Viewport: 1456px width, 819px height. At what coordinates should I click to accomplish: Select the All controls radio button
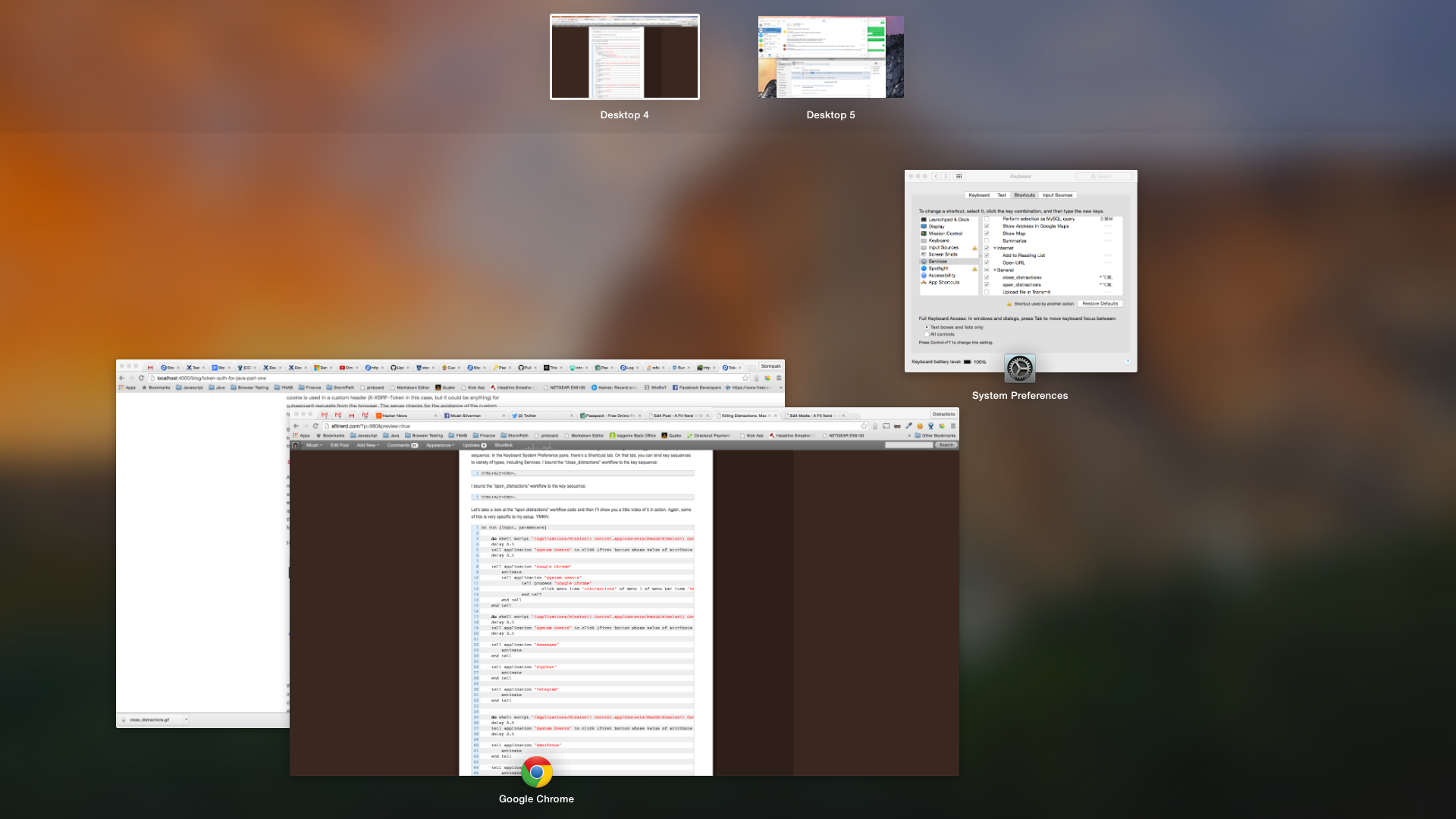click(927, 334)
